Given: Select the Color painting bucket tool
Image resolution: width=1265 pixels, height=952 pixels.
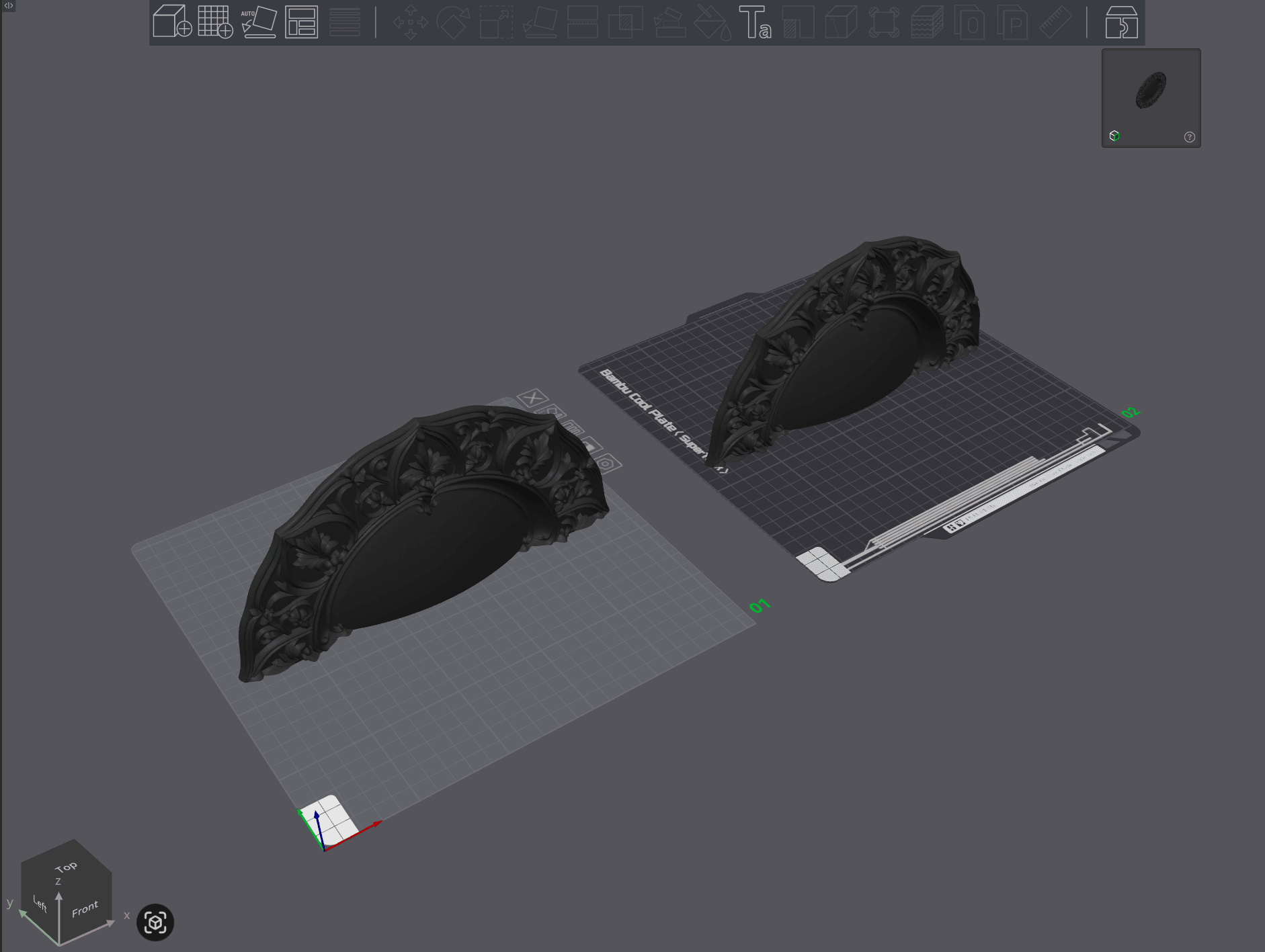Looking at the screenshot, I should [x=712, y=21].
